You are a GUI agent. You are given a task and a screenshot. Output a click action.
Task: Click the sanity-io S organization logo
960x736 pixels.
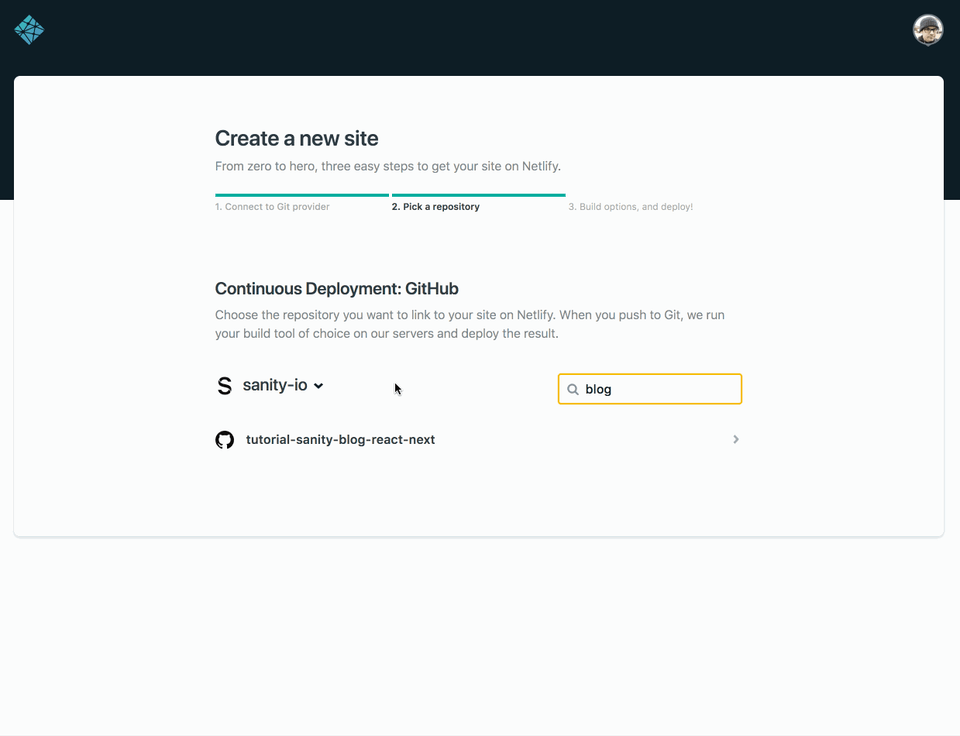(x=225, y=386)
